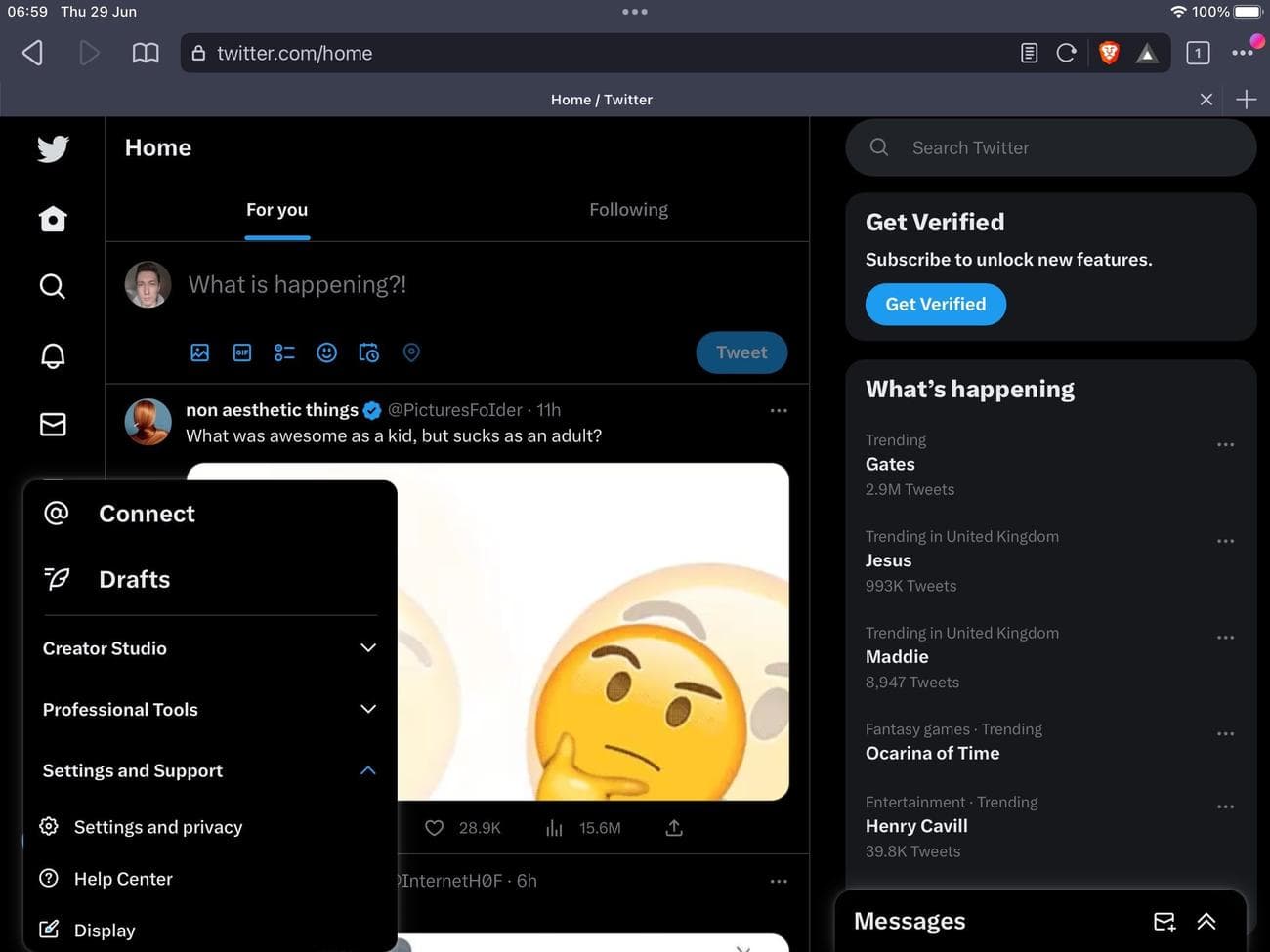Screen dimensions: 1270x952
Task: Toggle reader mode in address bar
Action: [1029, 53]
